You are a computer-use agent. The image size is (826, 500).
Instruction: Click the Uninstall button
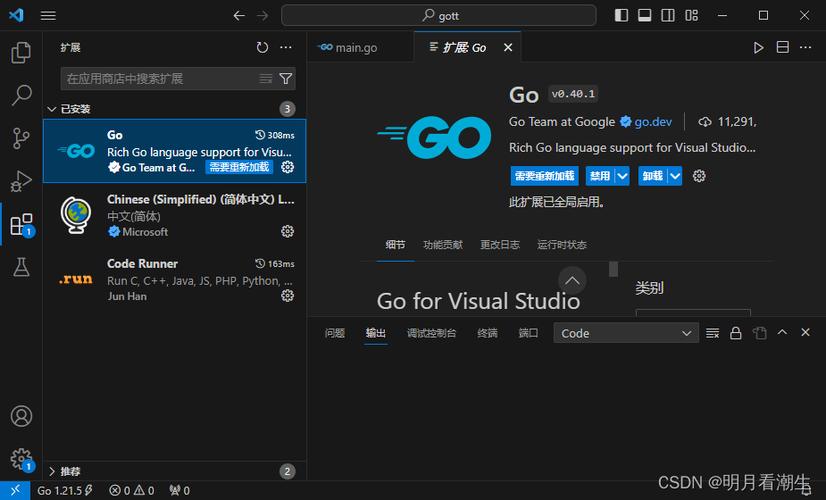pyautogui.click(x=653, y=176)
